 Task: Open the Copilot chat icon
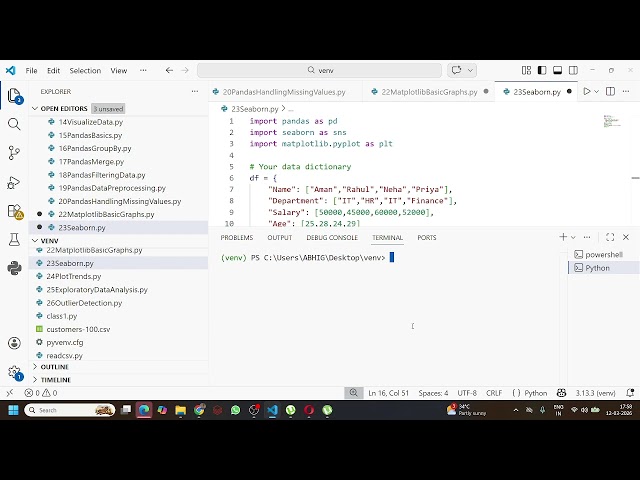tap(456, 70)
